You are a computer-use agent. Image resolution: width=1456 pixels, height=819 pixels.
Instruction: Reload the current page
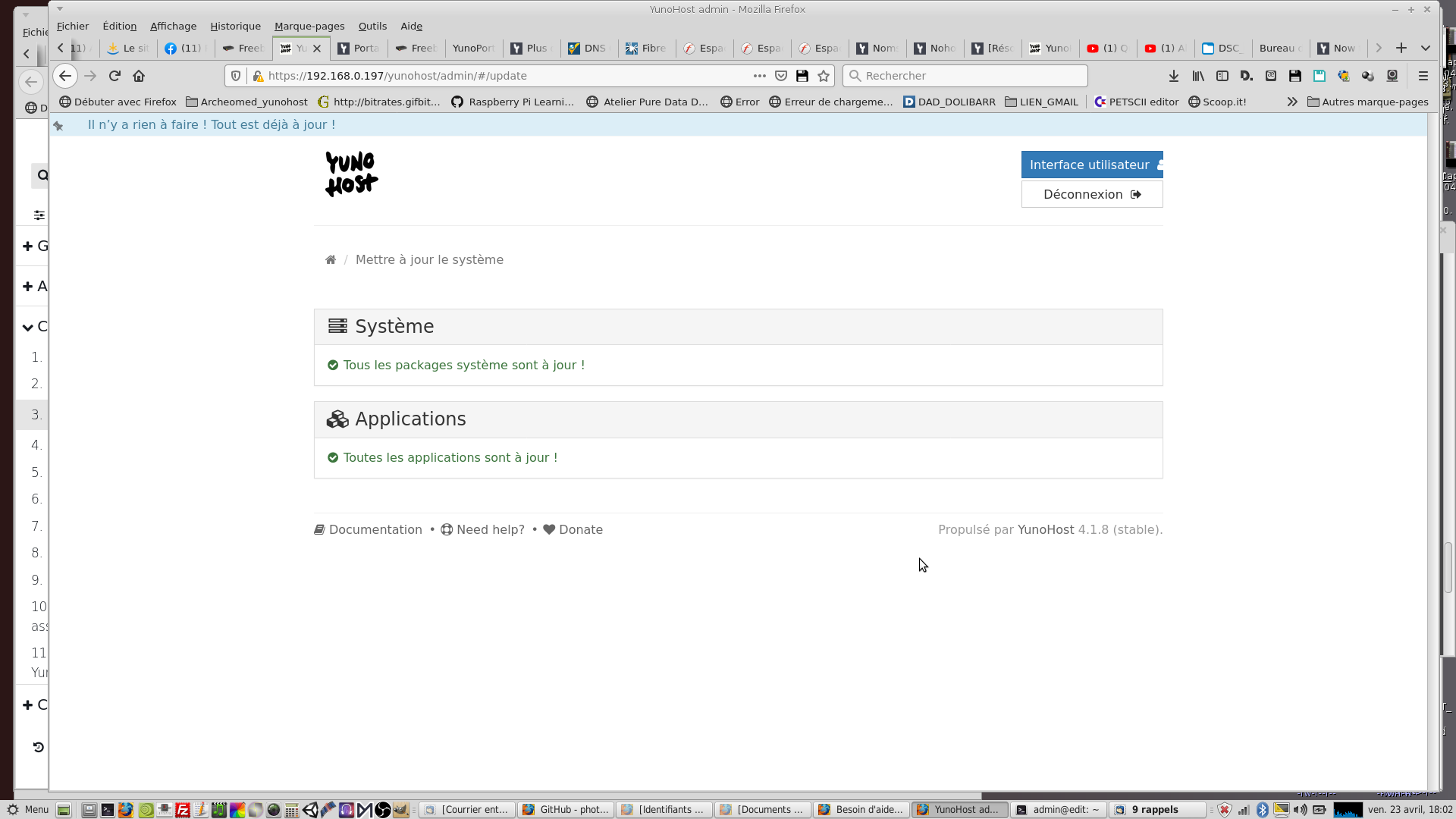coord(115,76)
